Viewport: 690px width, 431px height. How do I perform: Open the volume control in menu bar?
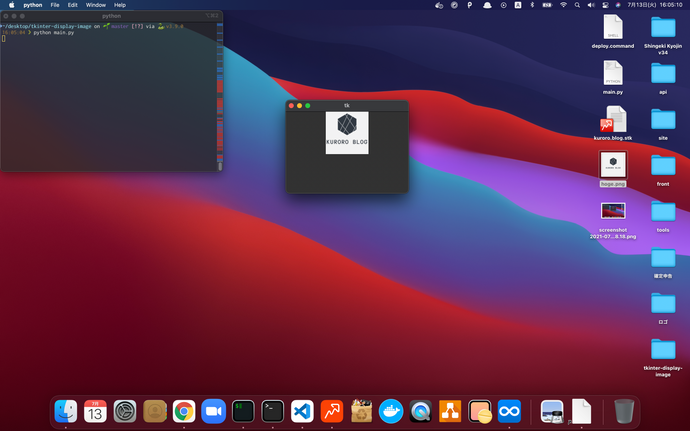tap(591, 5)
